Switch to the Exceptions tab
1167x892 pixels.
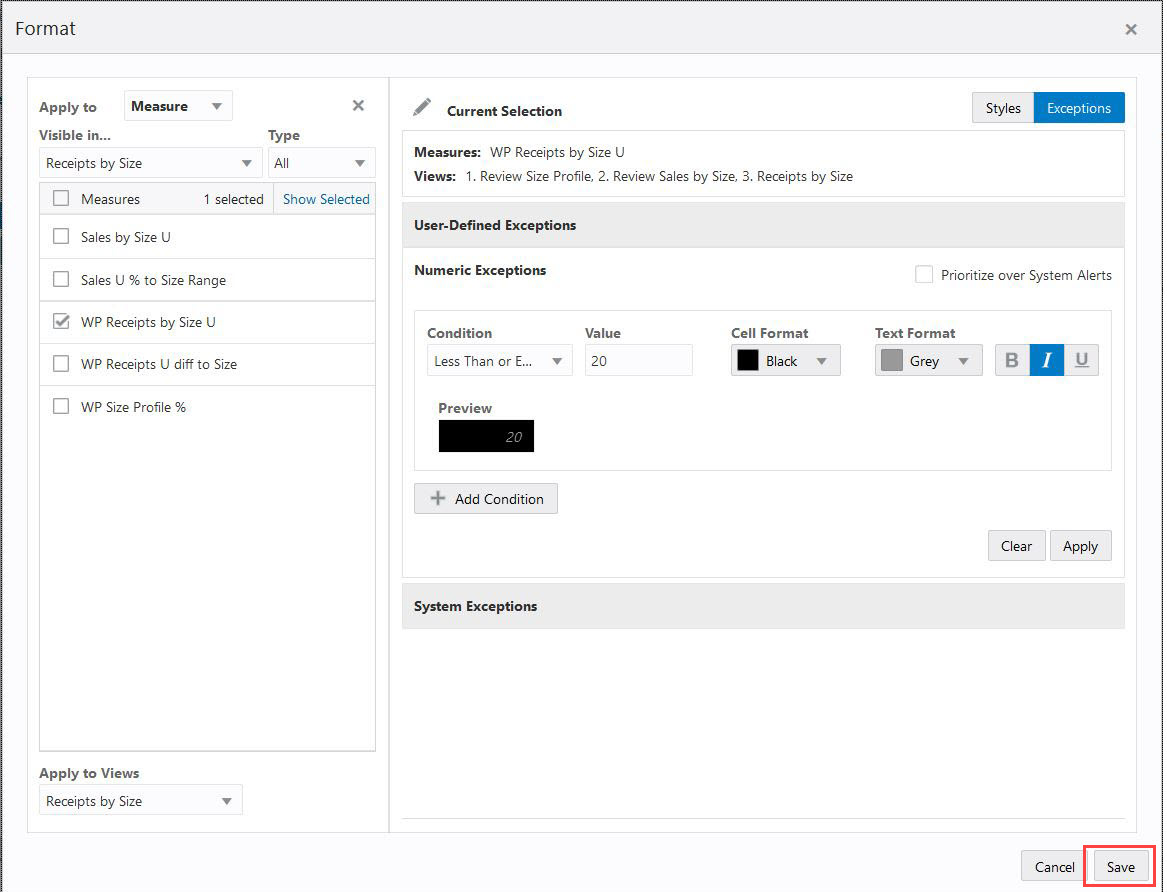click(1078, 108)
